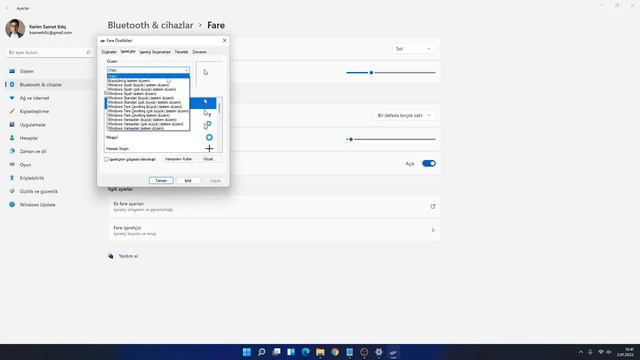The height and width of the screenshot is (360, 640).
Task: Adjust the mouse pointer speed slider
Action: [391, 73]
